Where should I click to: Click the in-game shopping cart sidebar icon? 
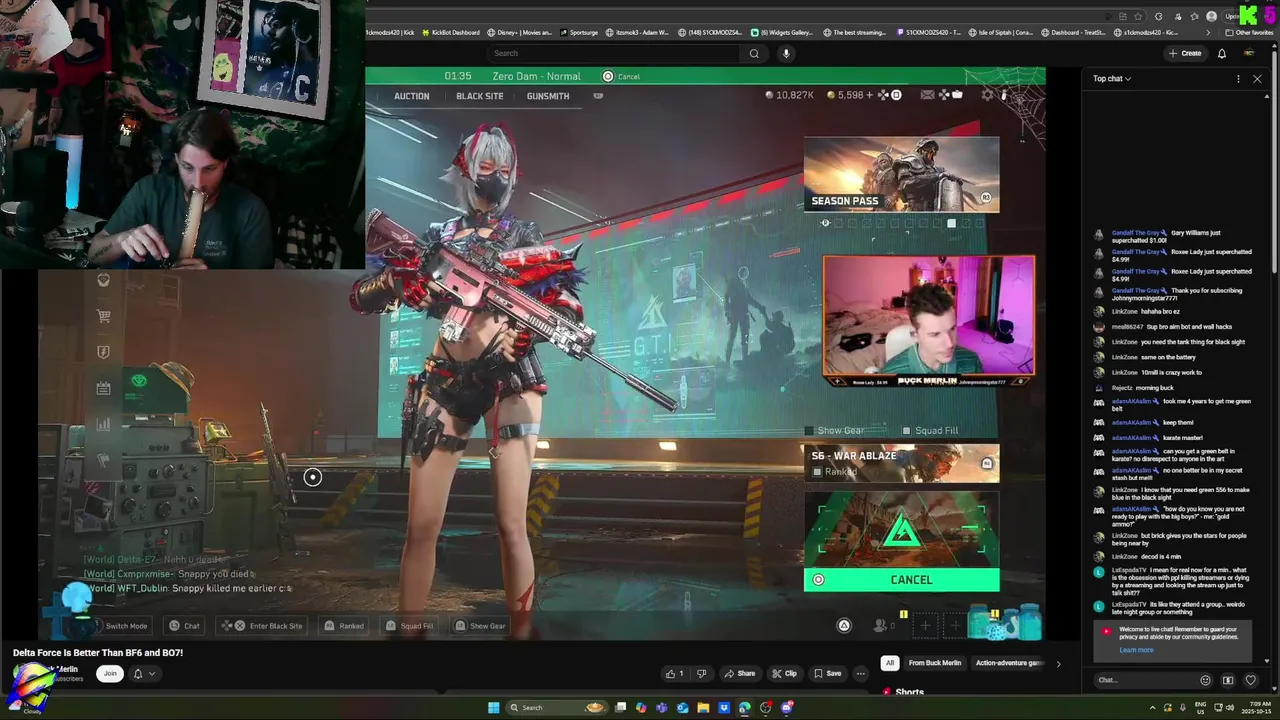click(103, 316)
